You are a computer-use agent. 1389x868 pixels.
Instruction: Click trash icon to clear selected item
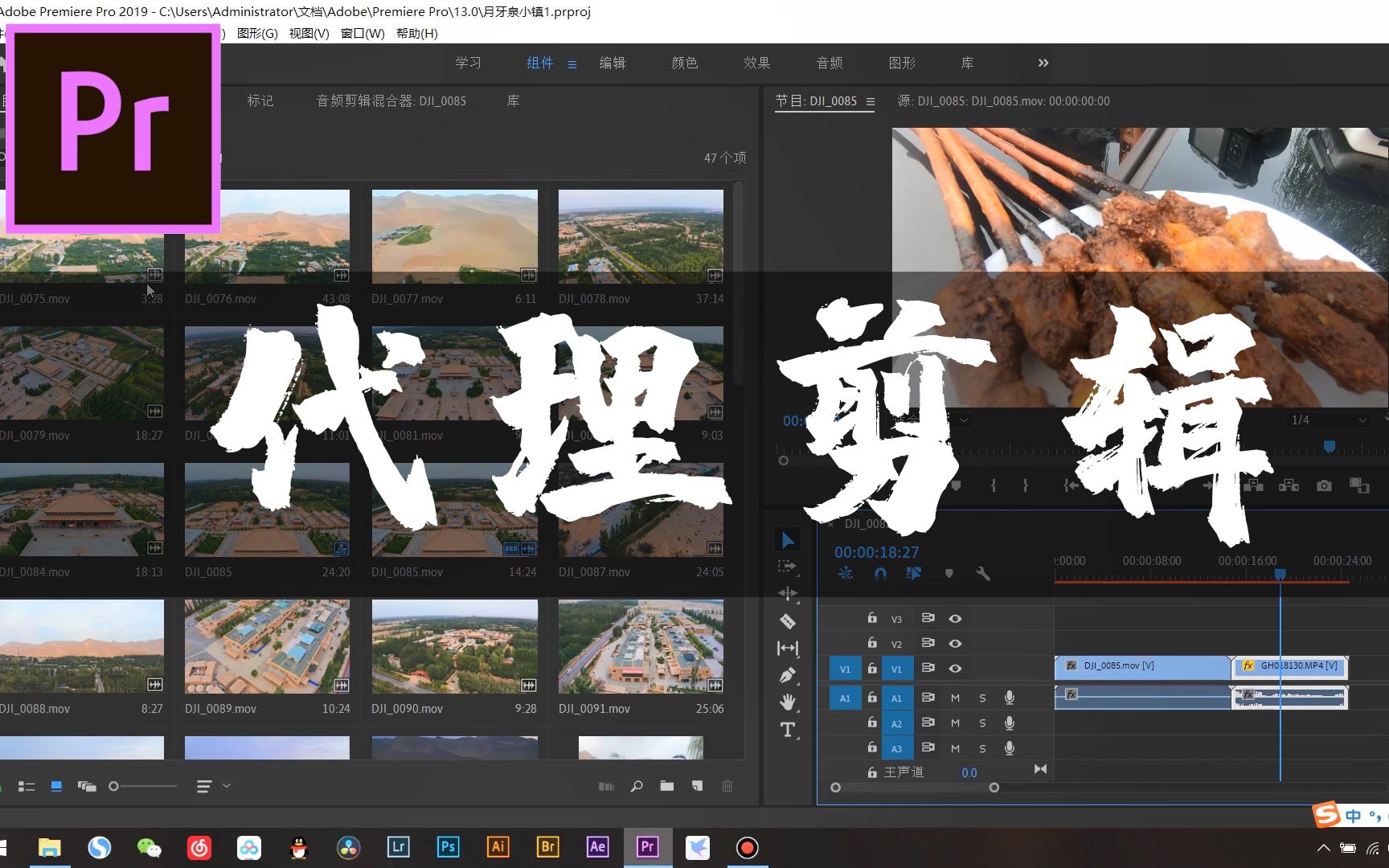pos(727,786)
